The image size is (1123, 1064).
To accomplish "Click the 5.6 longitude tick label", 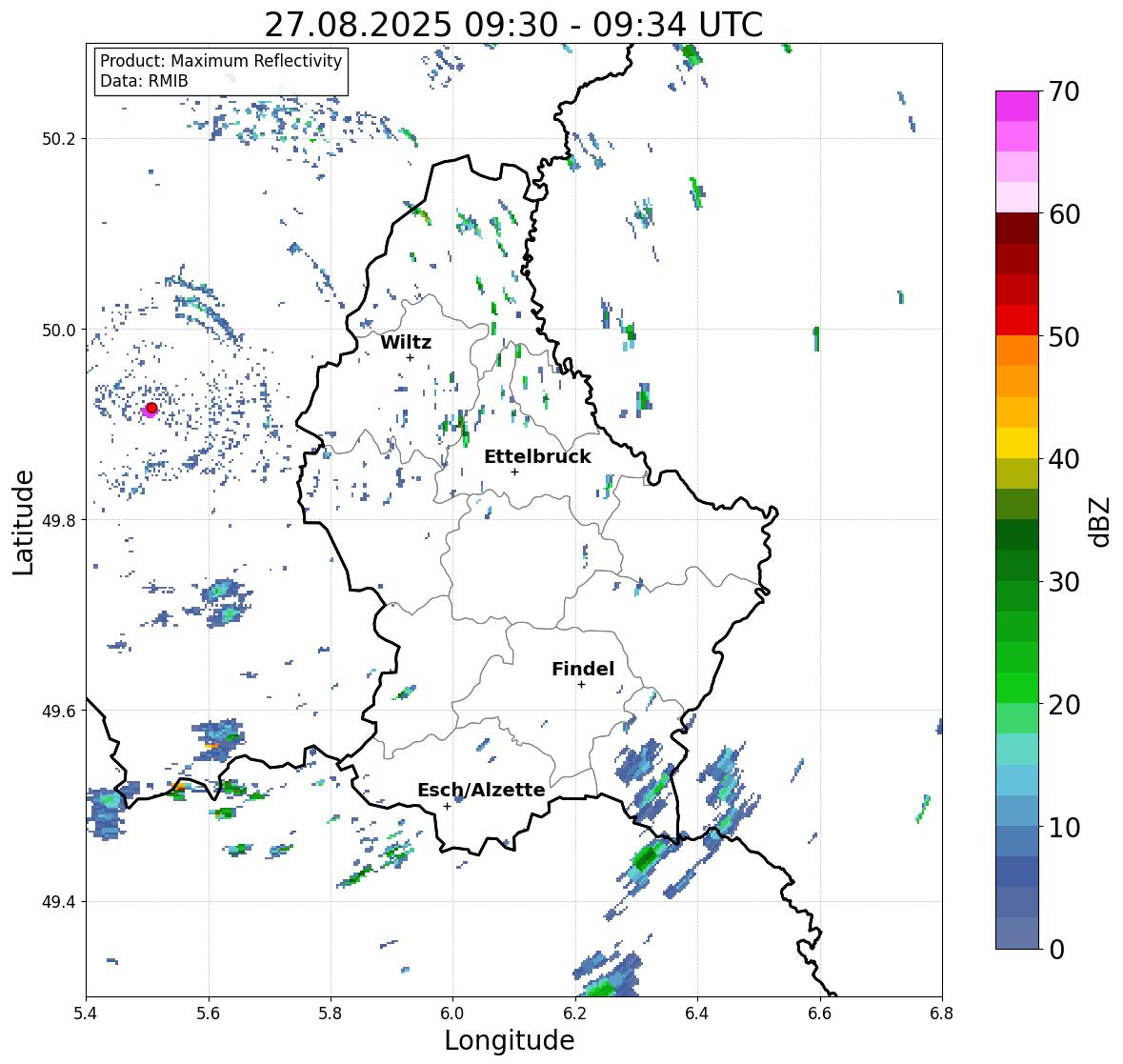I will click(209, 1014).
